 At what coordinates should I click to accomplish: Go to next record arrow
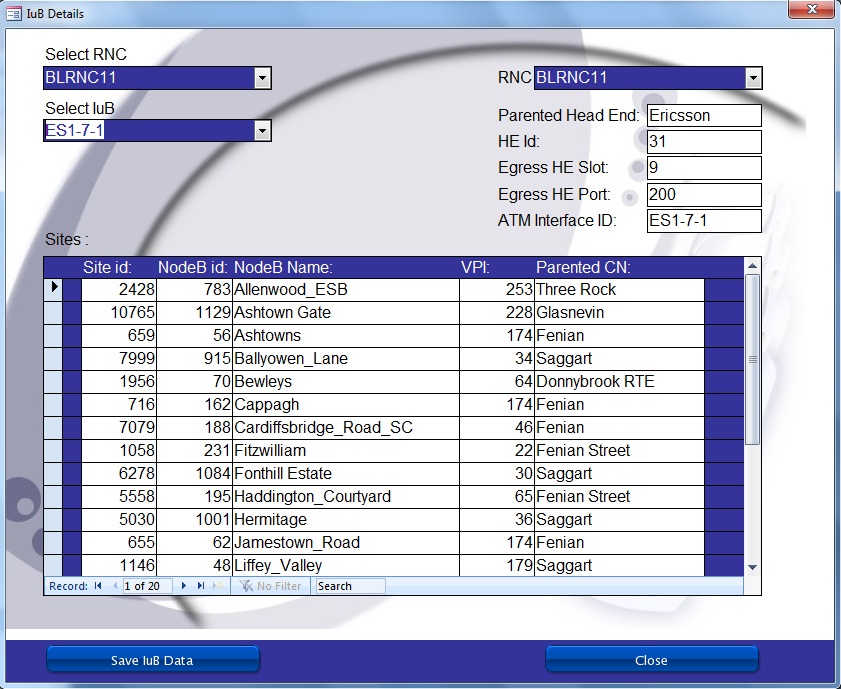184,586
